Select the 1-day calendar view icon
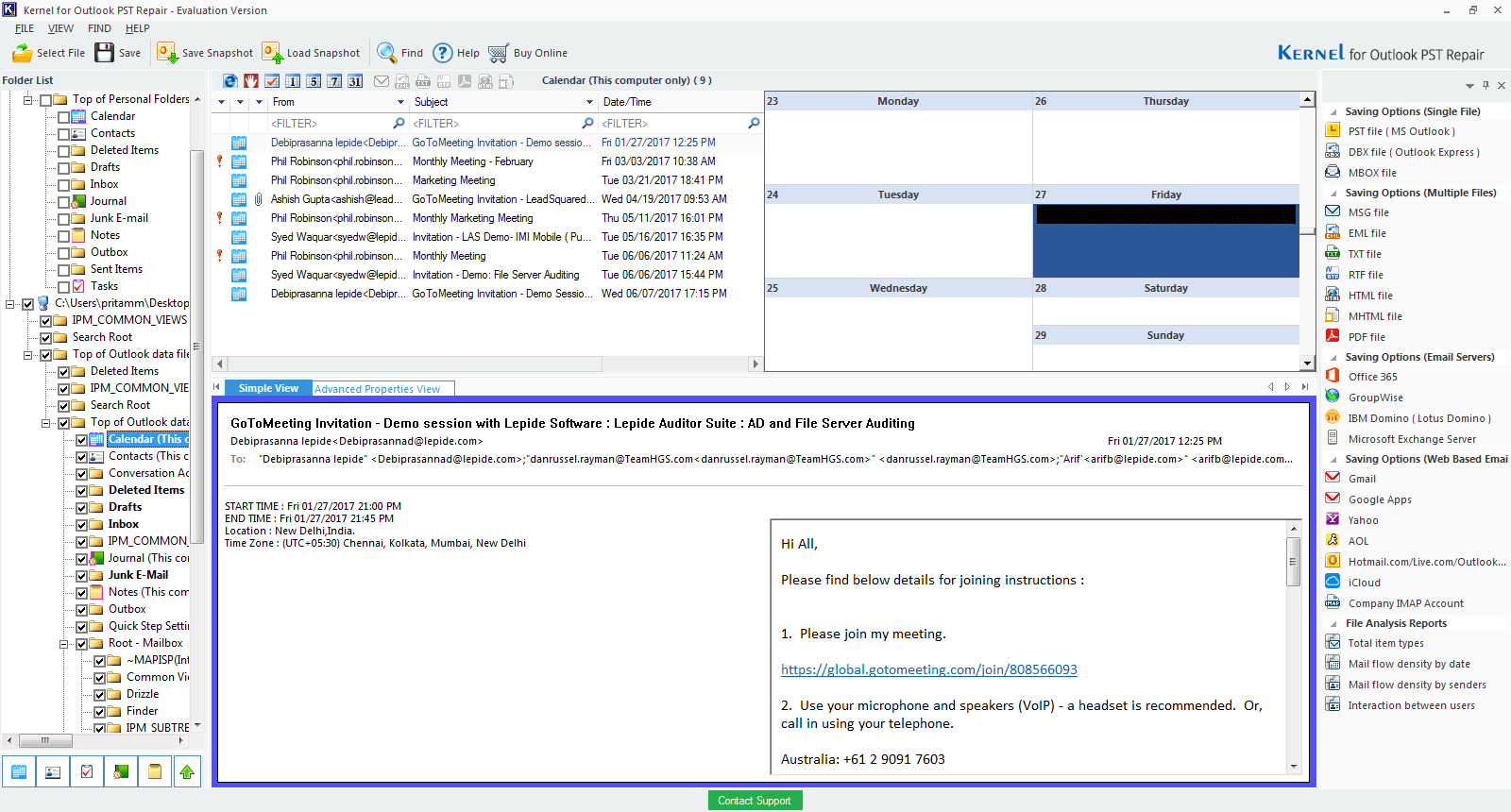Image resolution: width=1511 pixels, height=812 pixels. click(293, 81)
